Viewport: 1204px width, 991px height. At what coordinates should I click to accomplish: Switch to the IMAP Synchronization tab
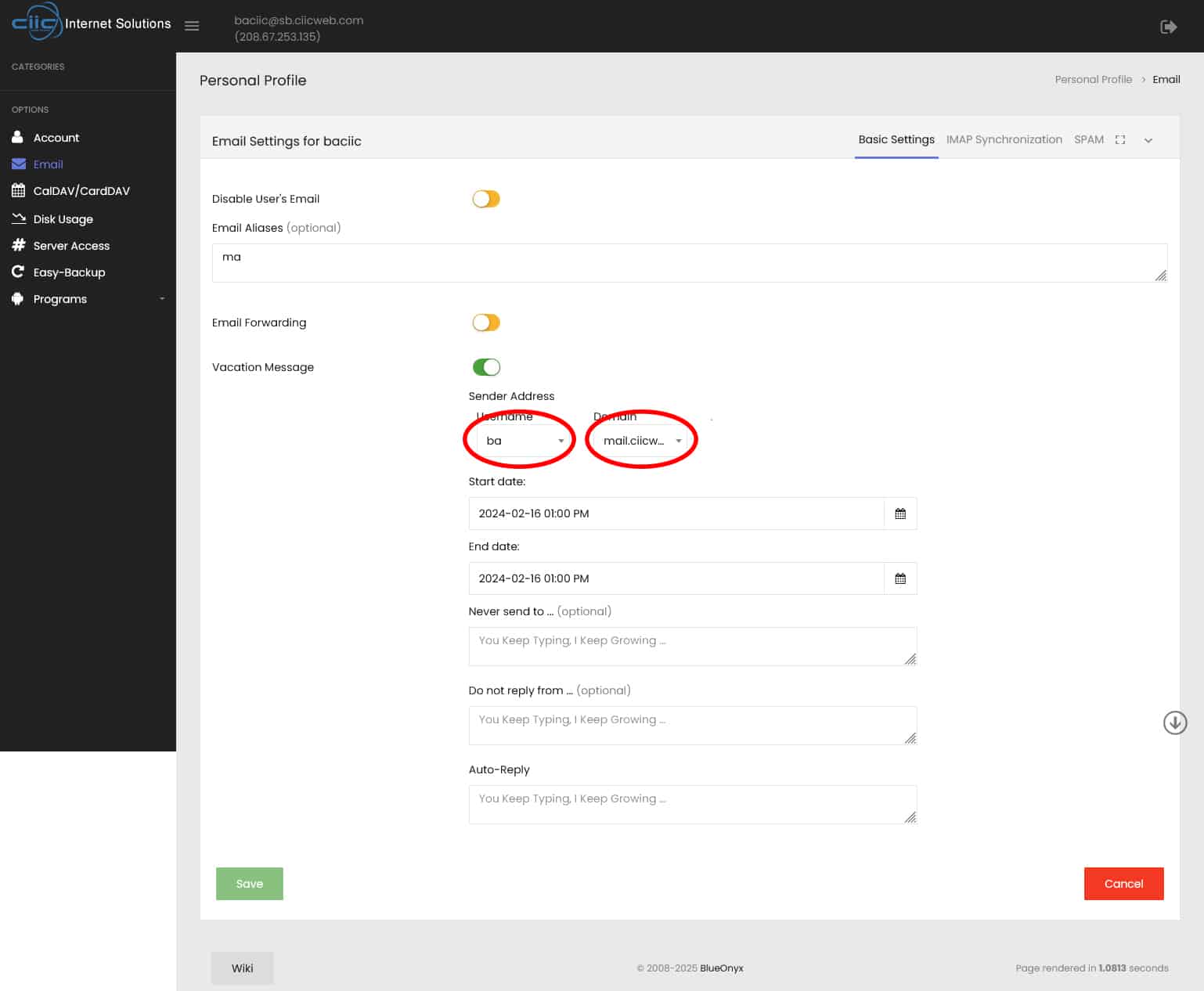[x=1004, y=139]
